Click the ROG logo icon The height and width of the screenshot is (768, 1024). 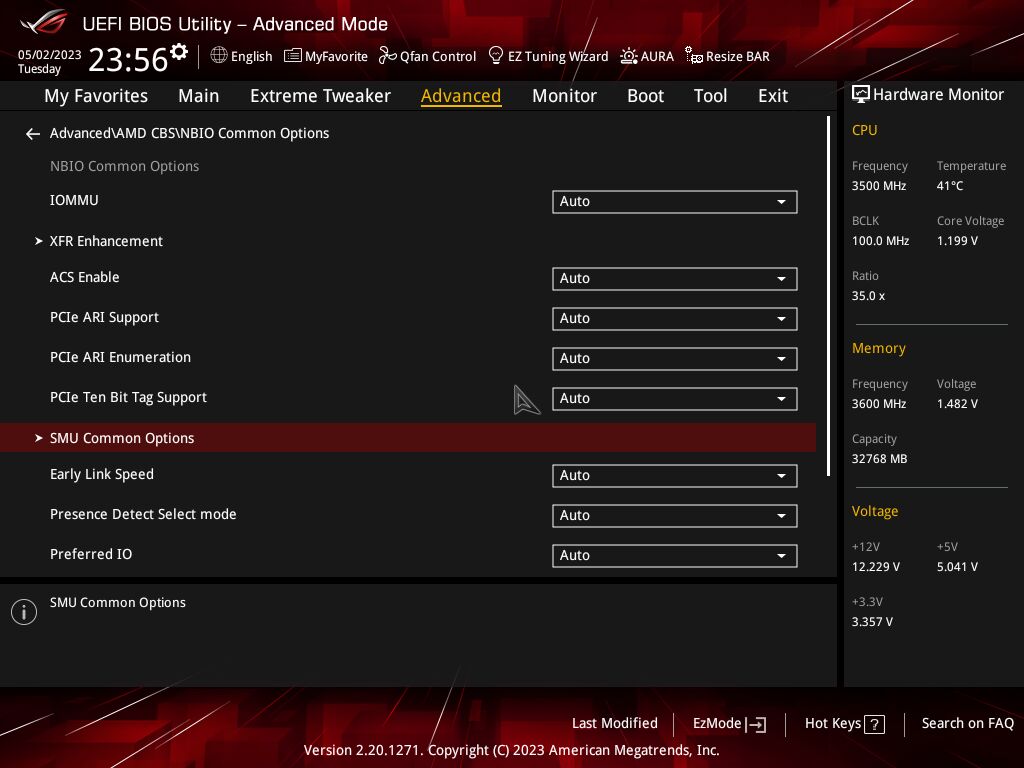pyautogui.click(x=44, y=22)
